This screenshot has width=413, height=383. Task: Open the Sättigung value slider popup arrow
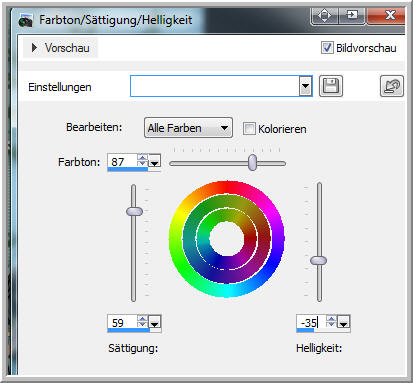pyautogui.click(x=155, y=322)
